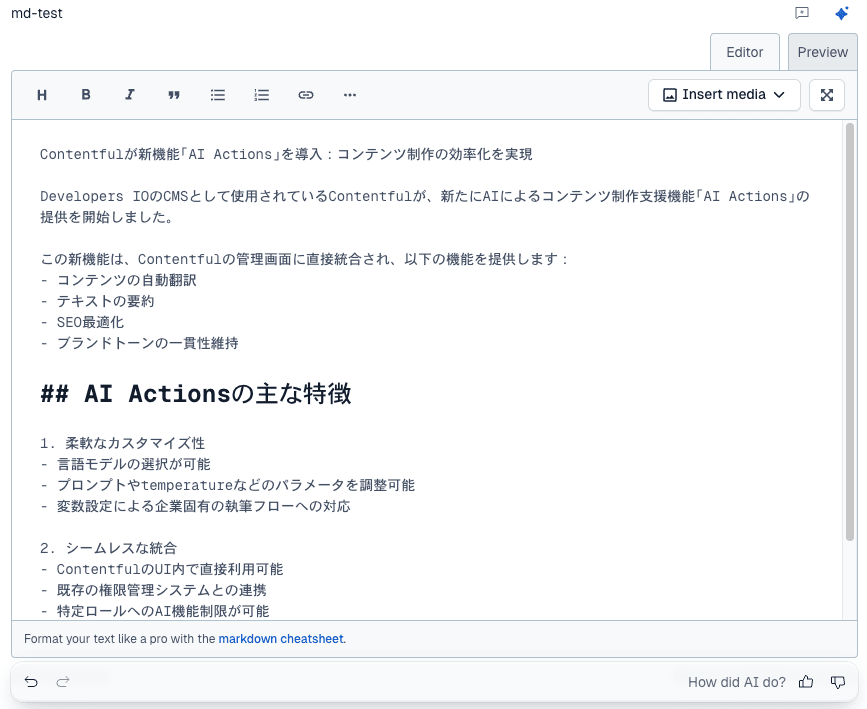Give thumbs up feedback for AI
Viewport: 867px width, 709px height.
(x=806, y=682)
